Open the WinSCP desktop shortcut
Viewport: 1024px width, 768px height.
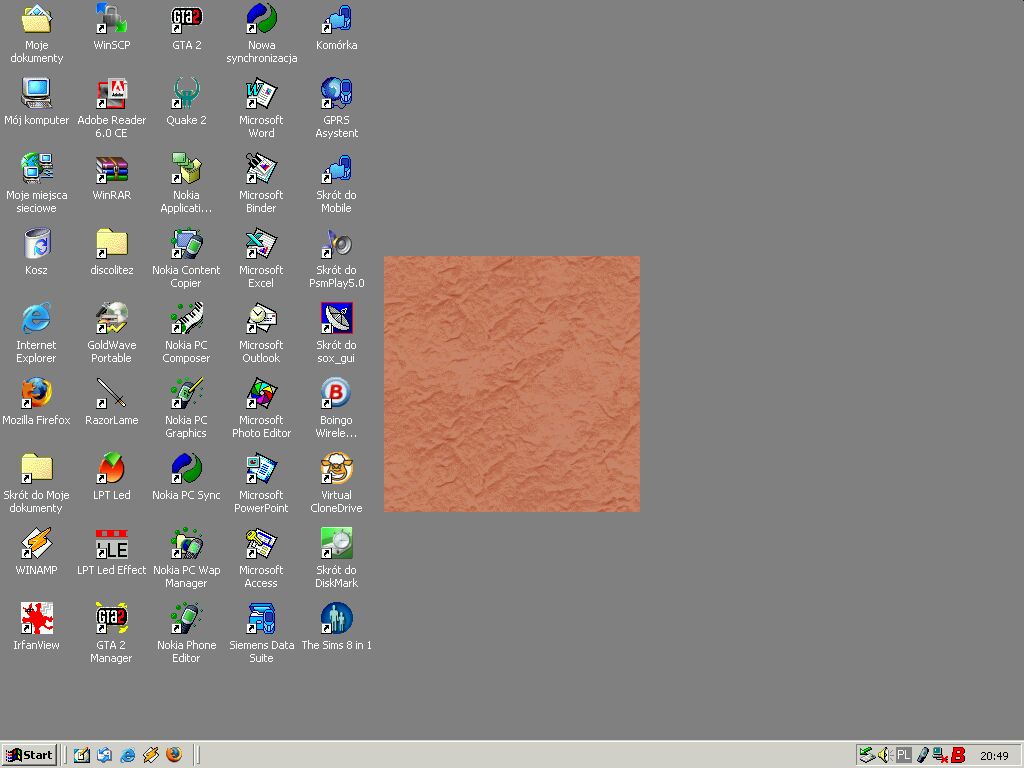point(111,18)
